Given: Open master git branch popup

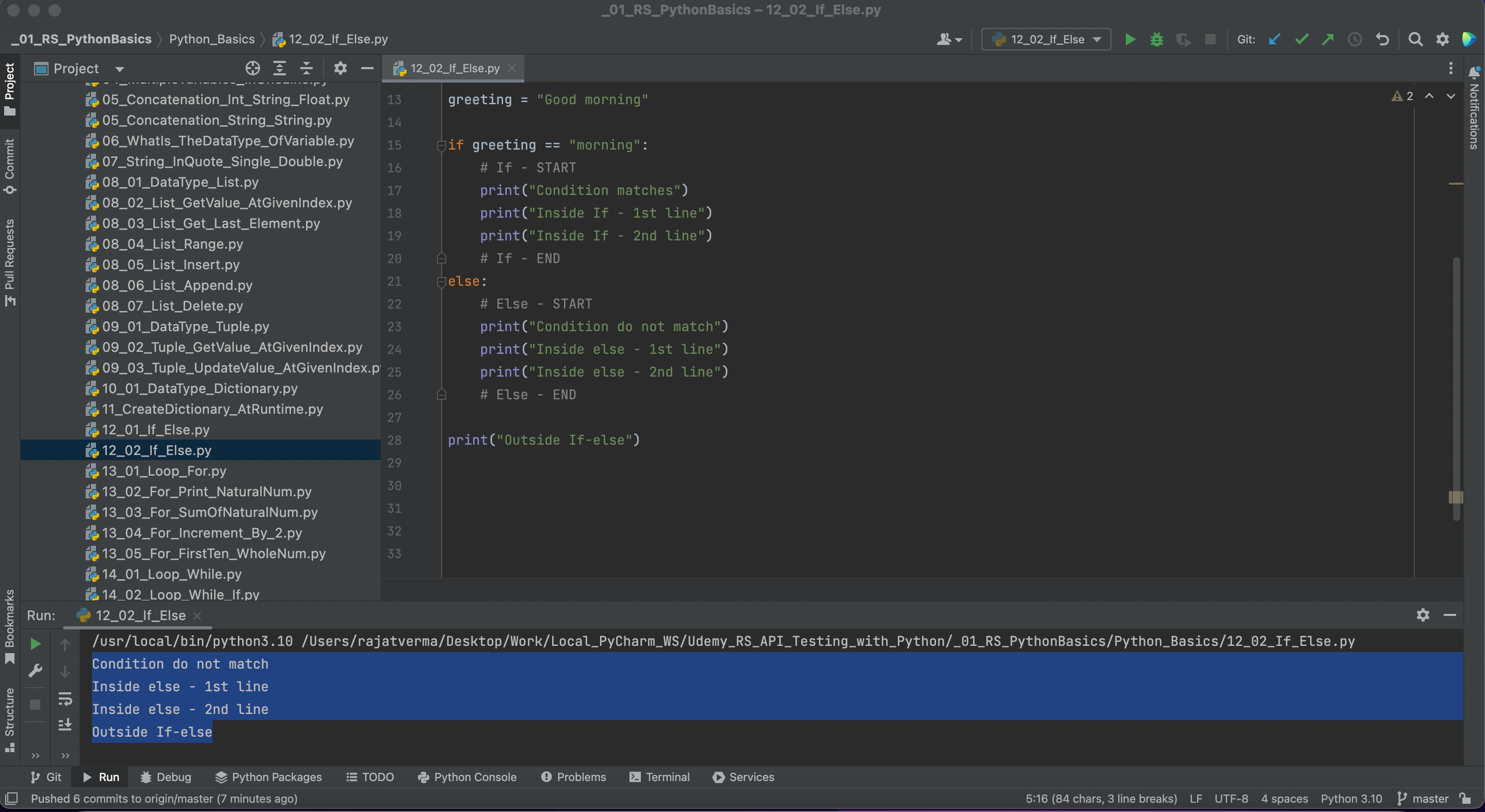Looking at the screenshot, I should [1423, 799].
